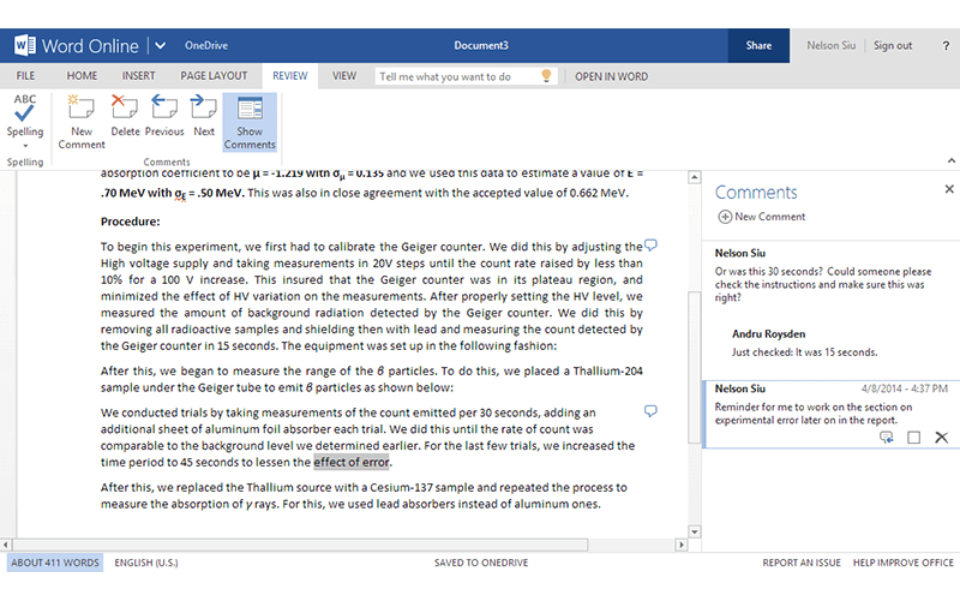Add a New Comment from ribbon
960x600 pixels.
81,122
